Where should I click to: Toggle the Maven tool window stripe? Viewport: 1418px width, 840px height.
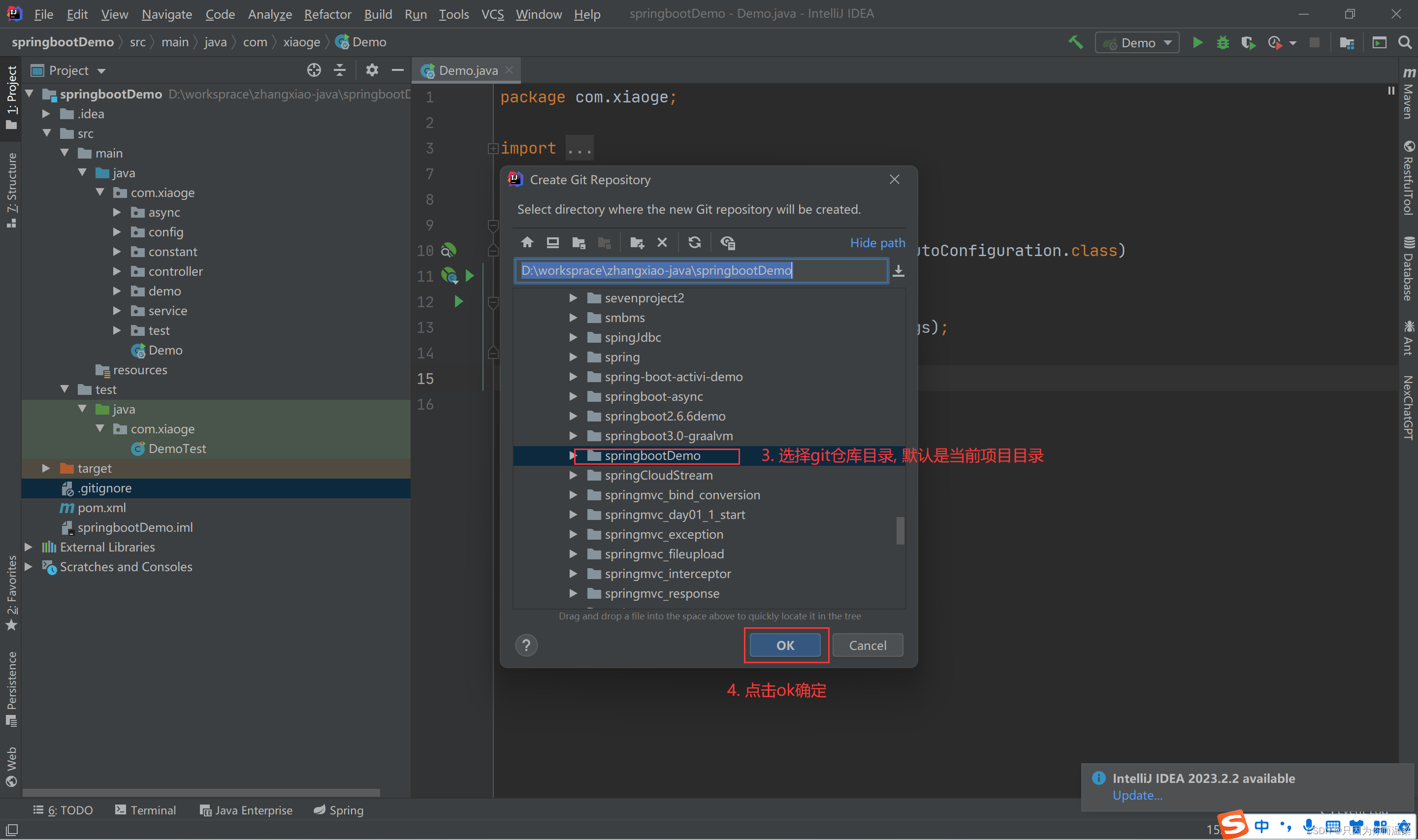point(1408,94)
